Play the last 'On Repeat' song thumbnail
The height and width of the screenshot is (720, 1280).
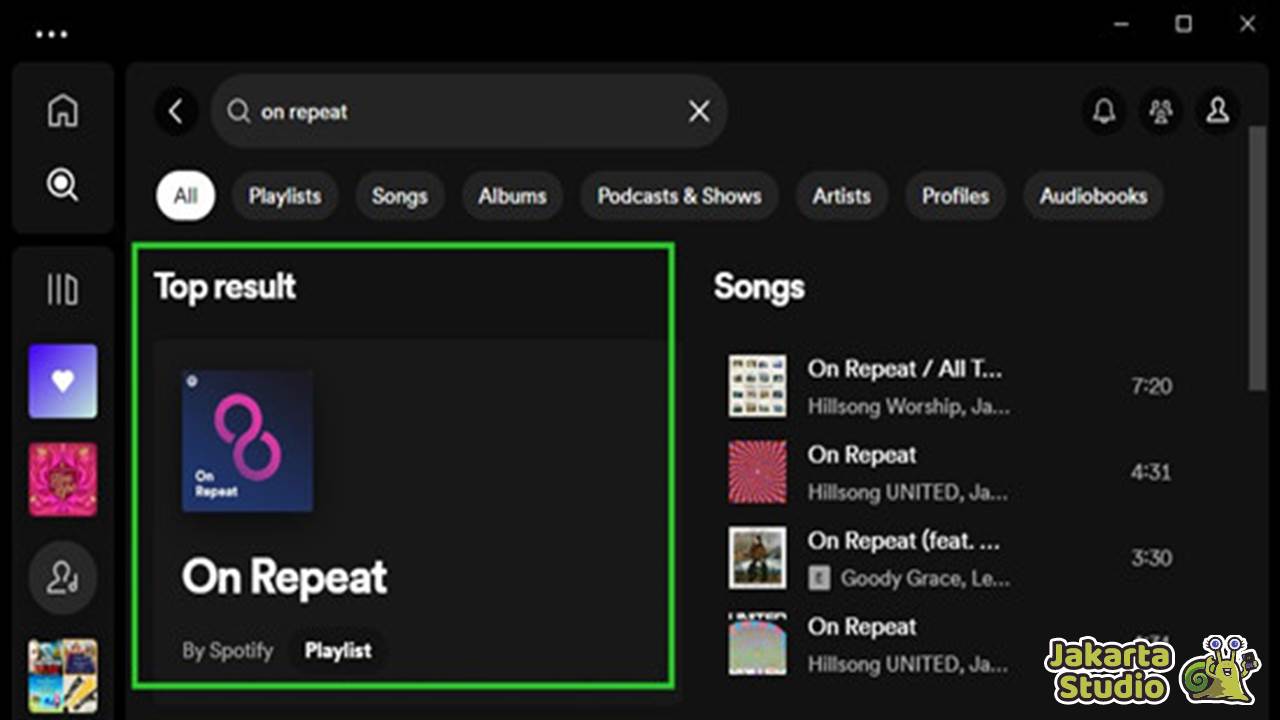[x=757, y=645]
